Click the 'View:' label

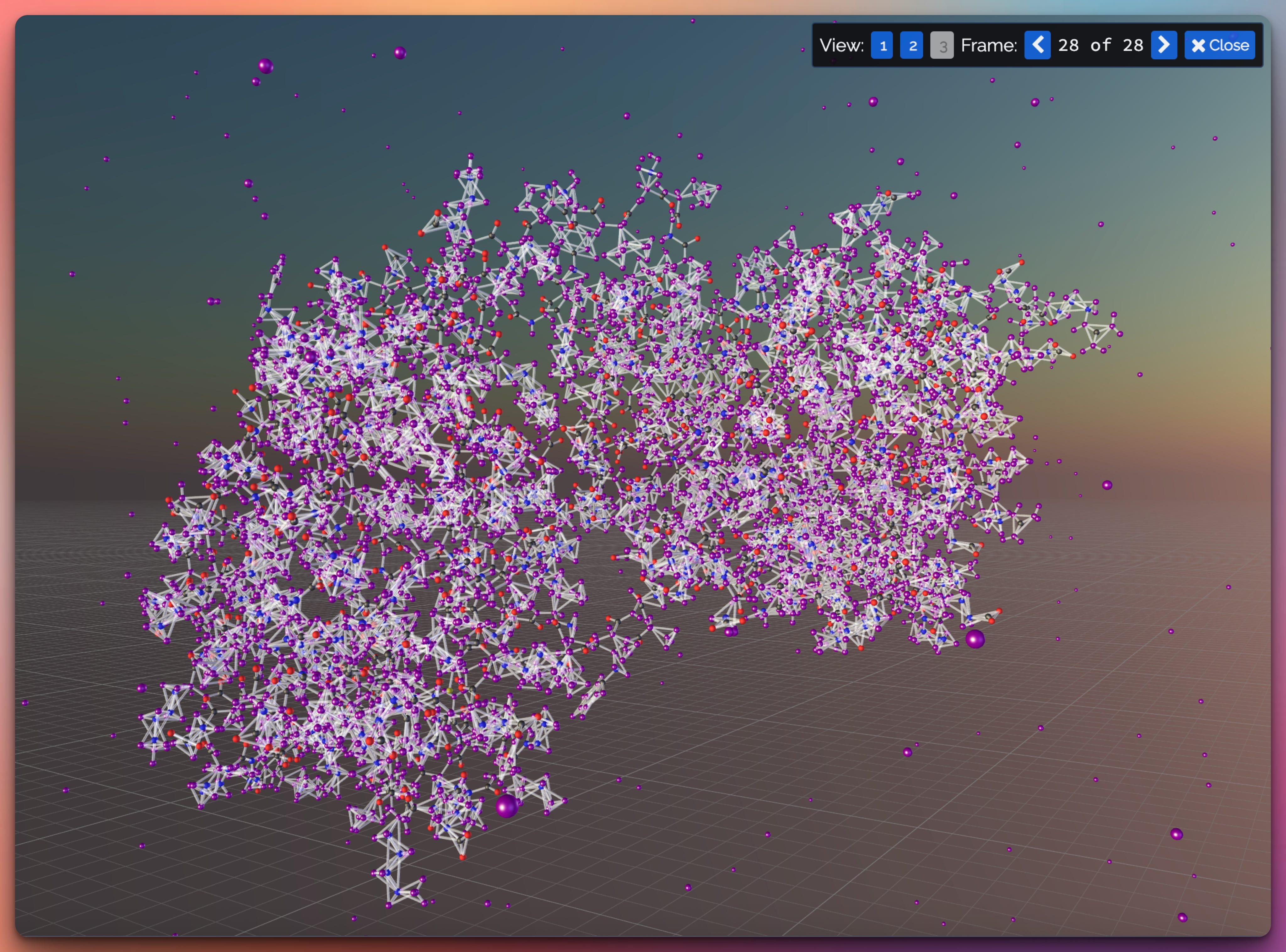(x=842, y=45)
